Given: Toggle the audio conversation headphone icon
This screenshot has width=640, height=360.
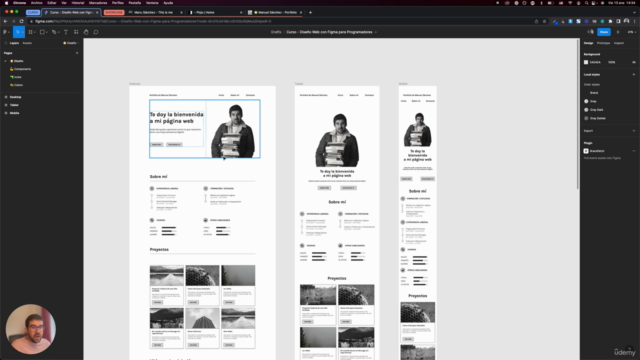Looking at the screenshot, I should [x=590, y=32].
